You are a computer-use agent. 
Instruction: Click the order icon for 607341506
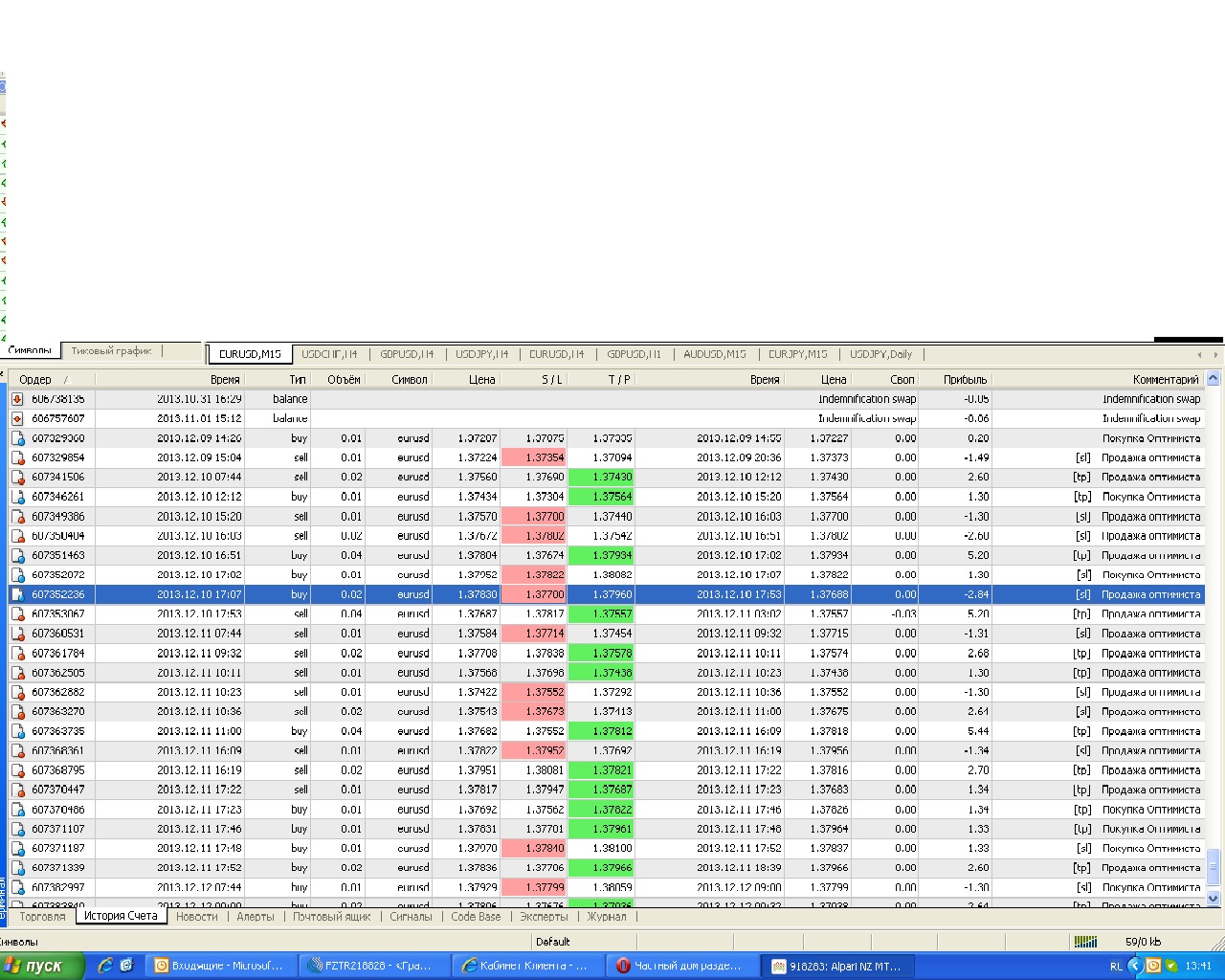17,477
